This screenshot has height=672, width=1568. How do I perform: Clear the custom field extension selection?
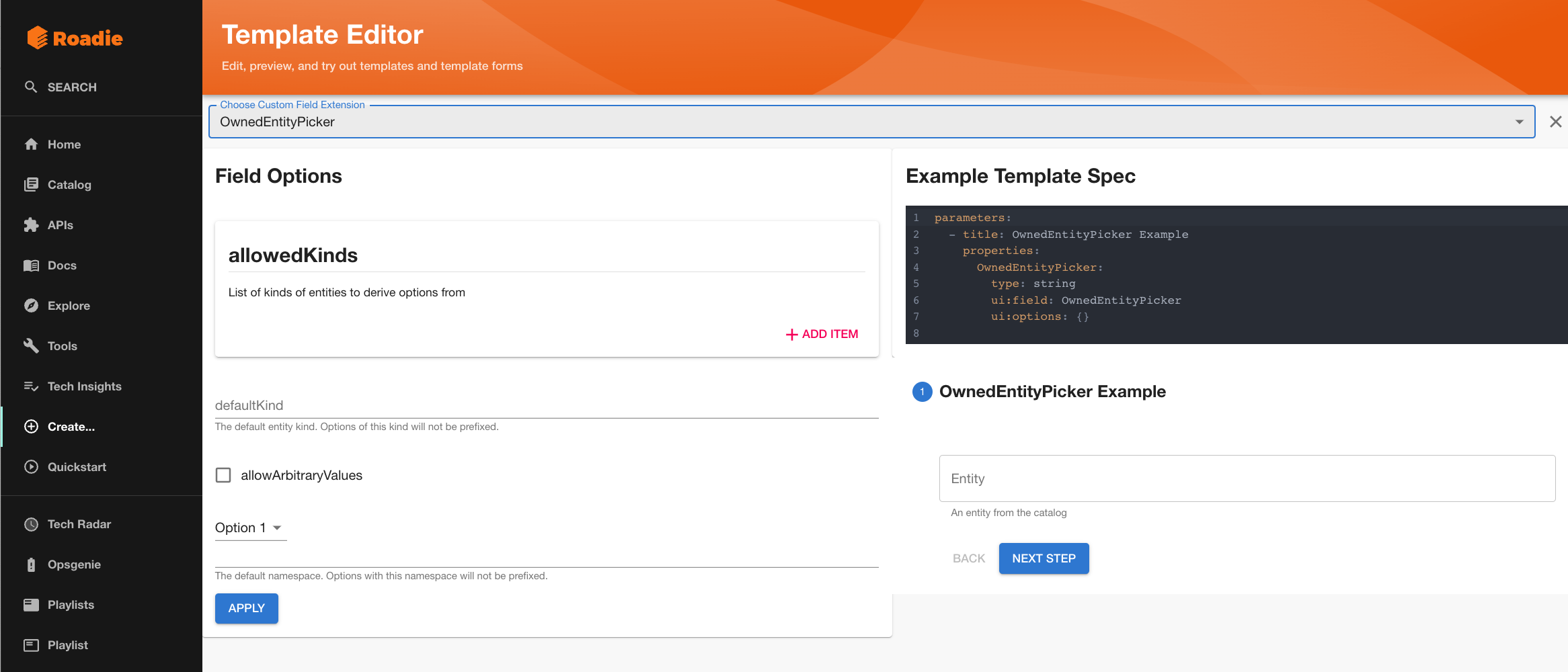(x=1555, y=122)
